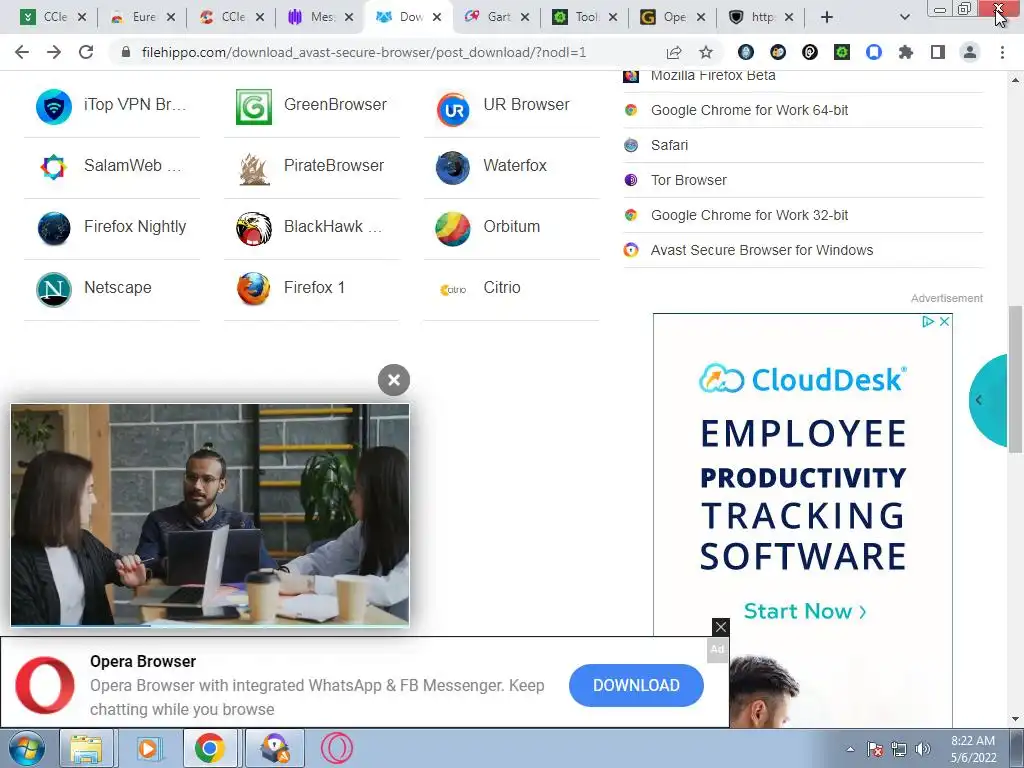Click the PirateBrowser ship icon

[x=254, y=168]
